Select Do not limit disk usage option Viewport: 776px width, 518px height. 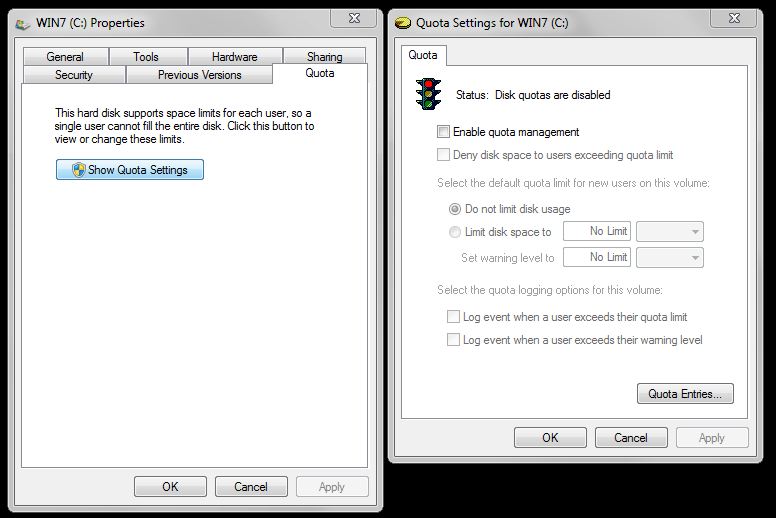pyautogui.click(x=454, y=209)
